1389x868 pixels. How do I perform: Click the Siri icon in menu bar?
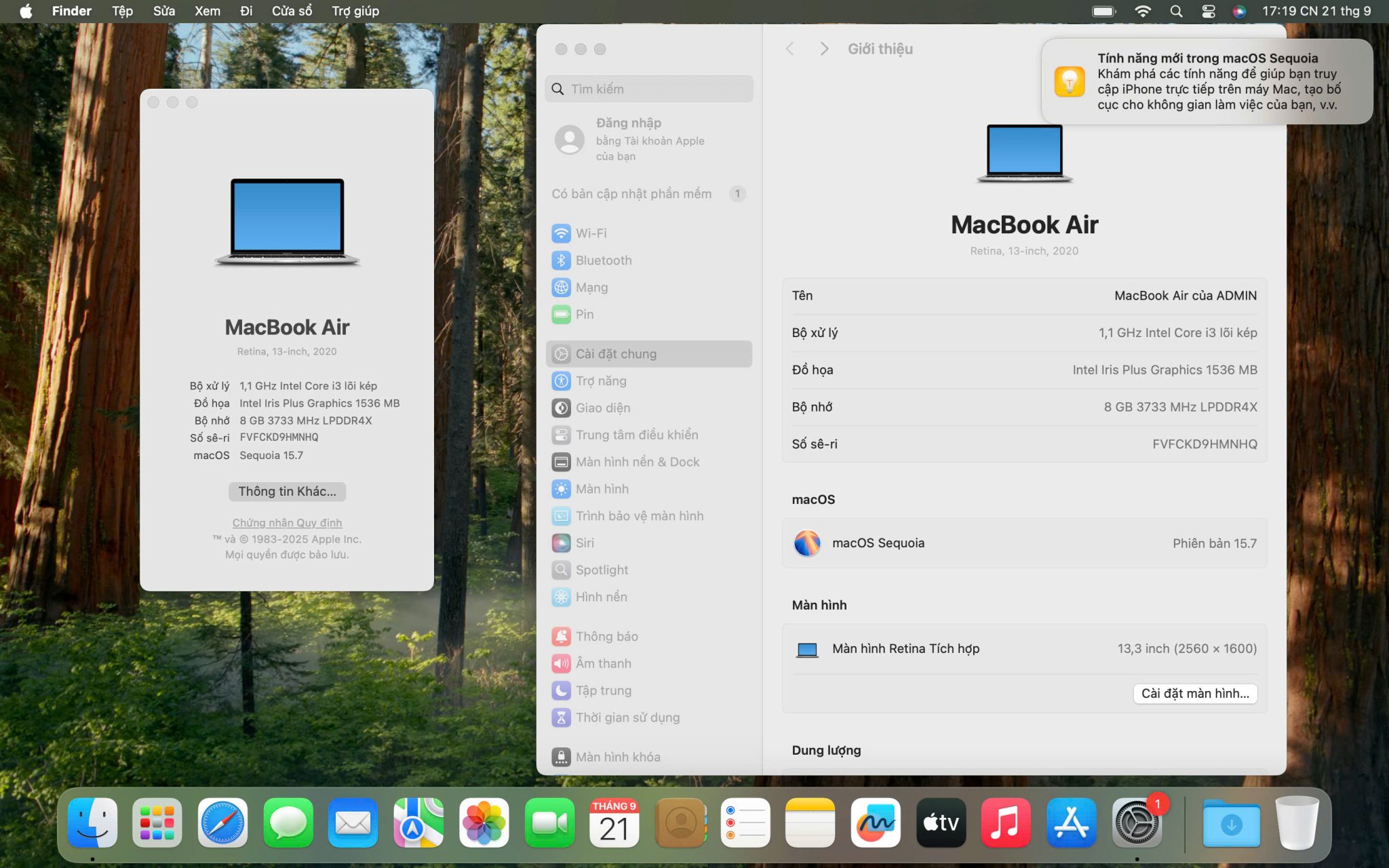(x=1239, y=11)
